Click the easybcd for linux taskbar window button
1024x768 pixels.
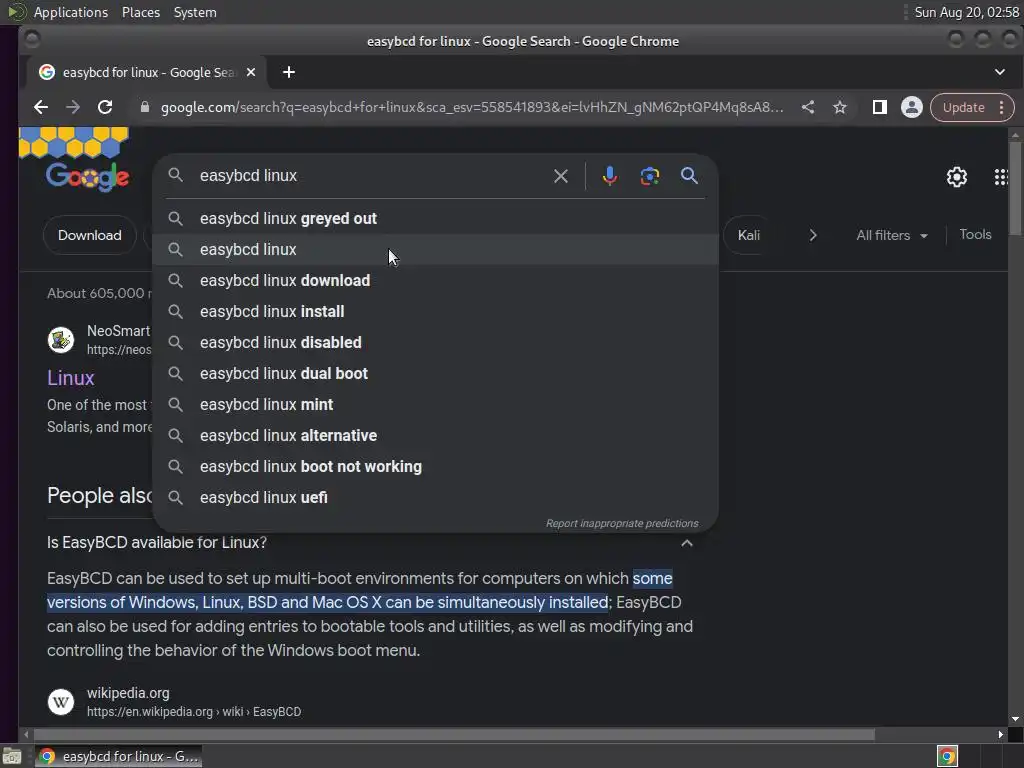119,756
